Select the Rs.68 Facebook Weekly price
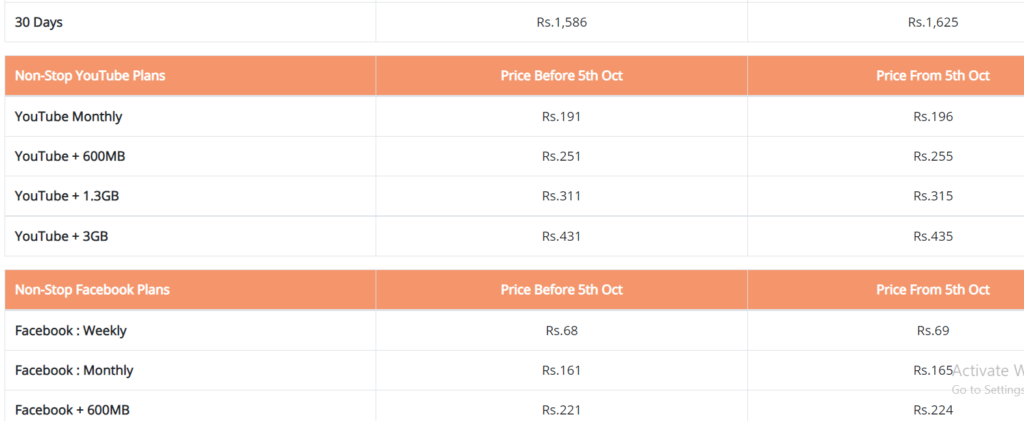1024x421 pixels. (562, 330)
